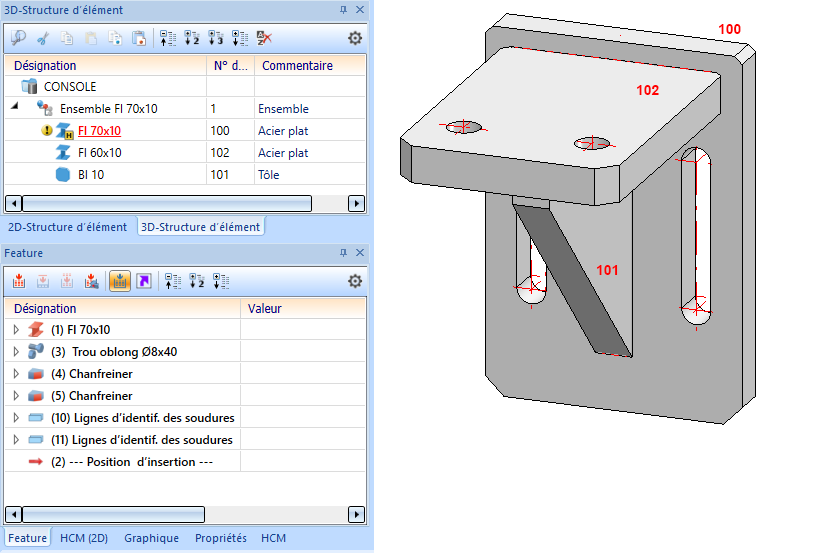
Task: Select the Feature bottom tab
Action: click(28, 538)
